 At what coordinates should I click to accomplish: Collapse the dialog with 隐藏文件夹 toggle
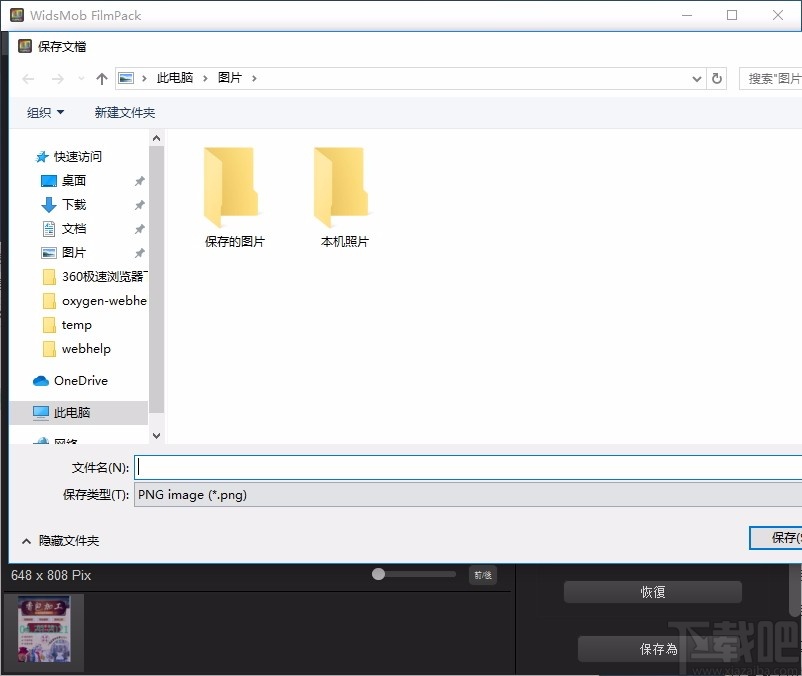pyautogui.click(x=55, y=540)
